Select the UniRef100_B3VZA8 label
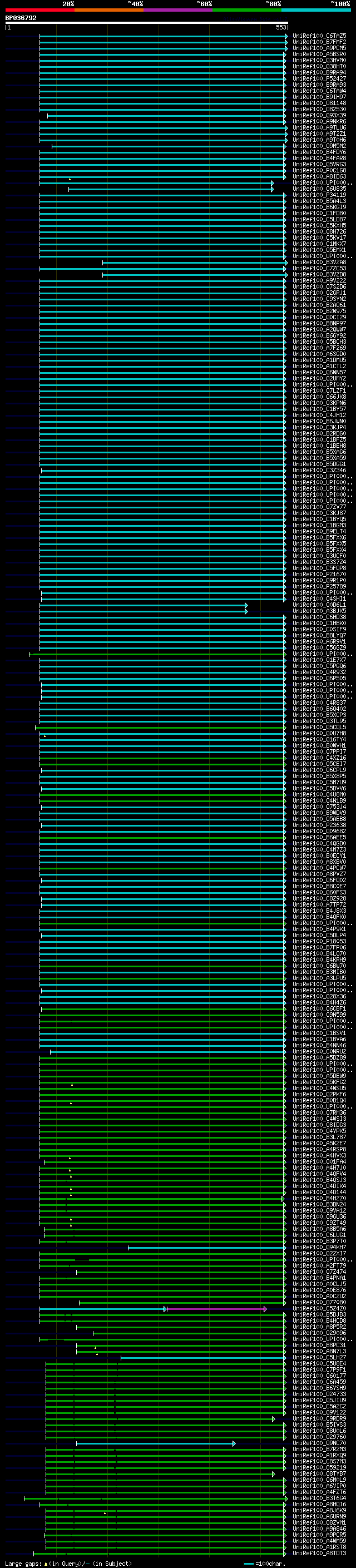The width and height of the screenshot is (356, 1568). click(319, 263)
